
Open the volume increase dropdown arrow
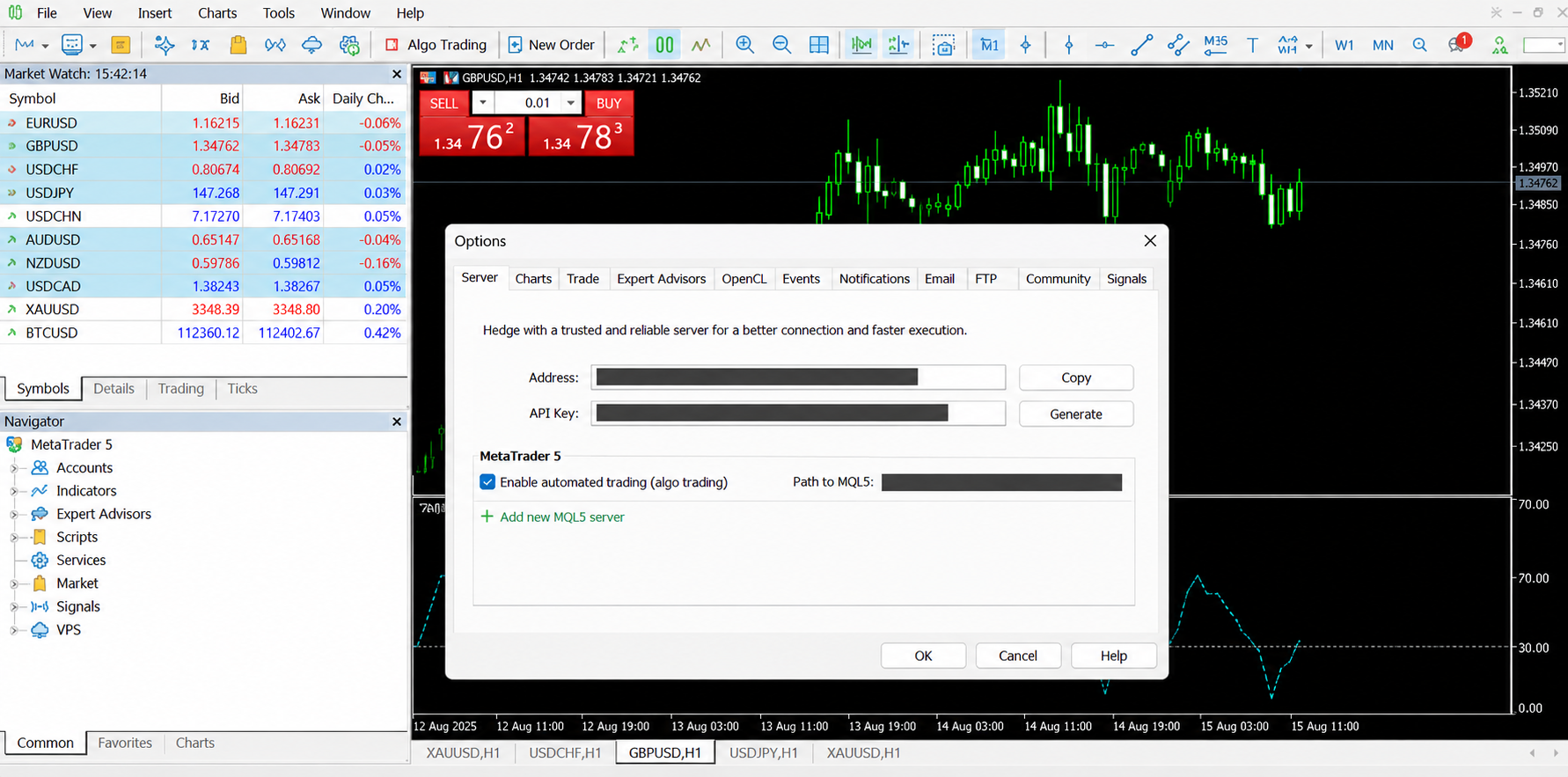[x=571, y=103]
